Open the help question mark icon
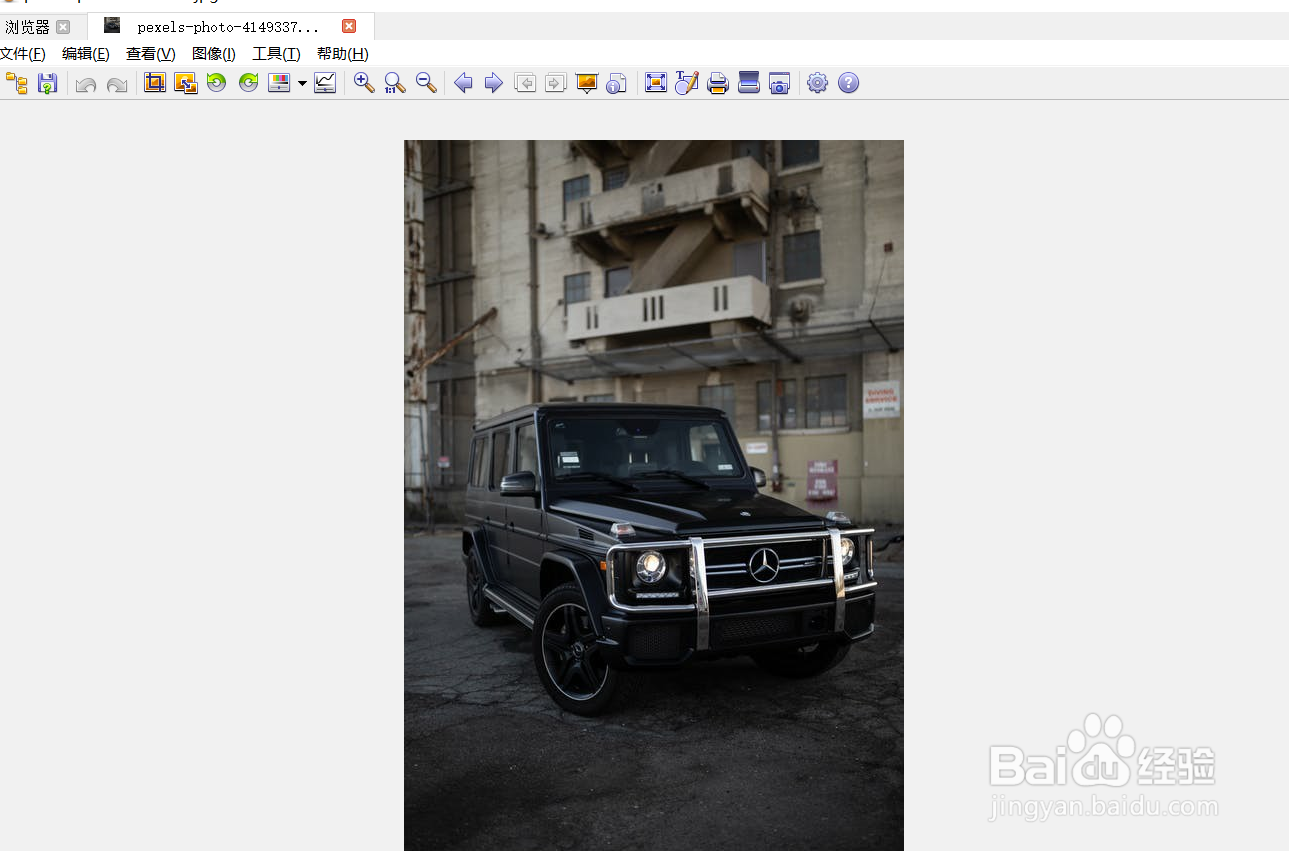This screenshot has width=1289, height=851. click(849, 83)
